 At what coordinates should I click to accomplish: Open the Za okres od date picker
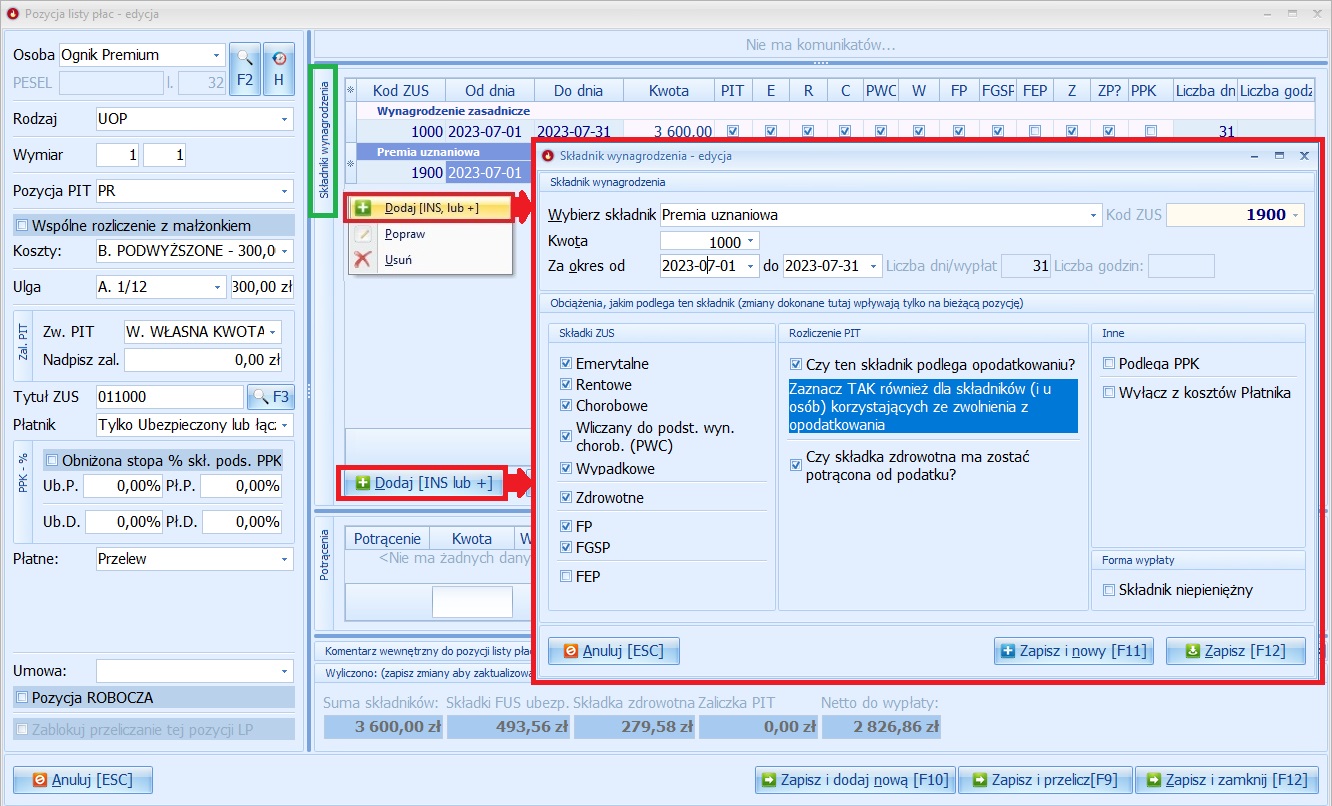tap(751, 266)
